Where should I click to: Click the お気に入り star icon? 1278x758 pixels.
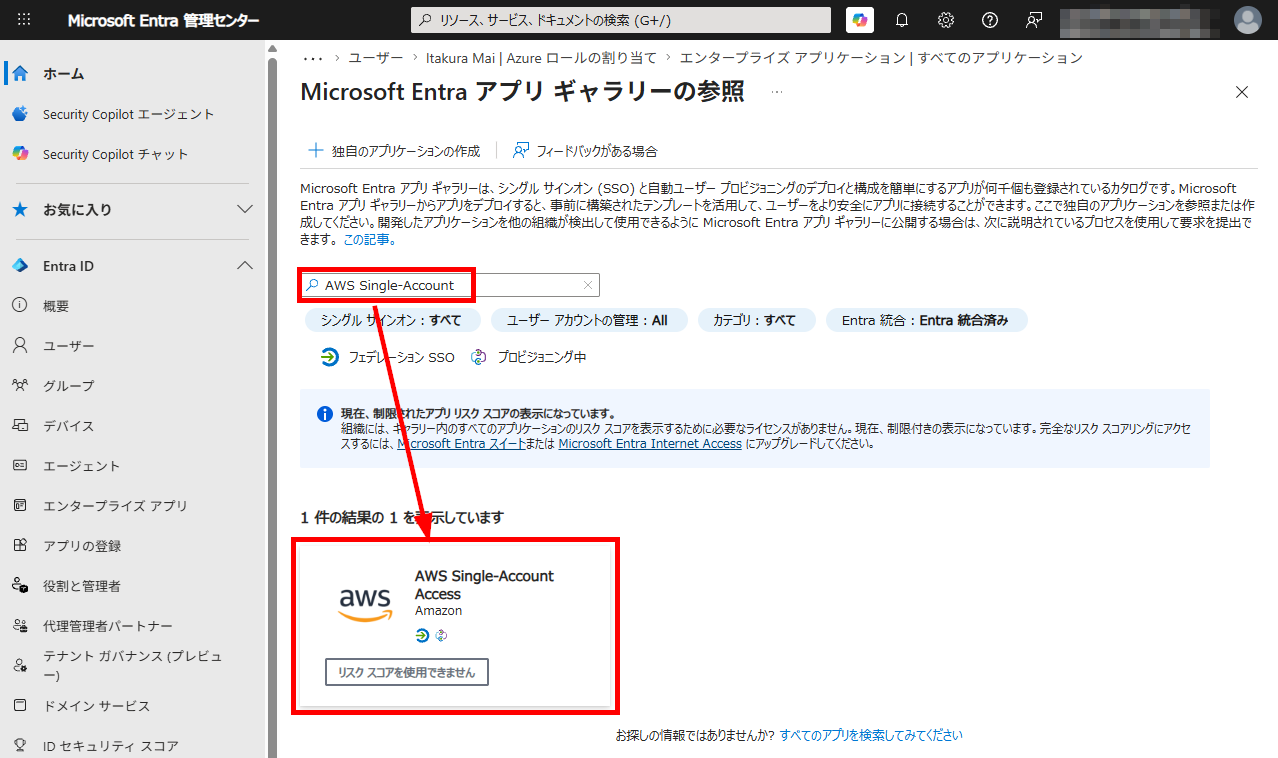20,210
